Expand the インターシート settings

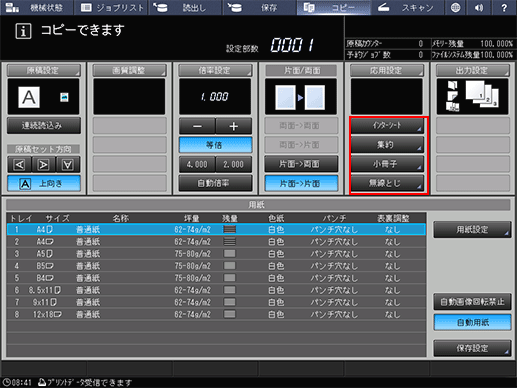tap(387, 126)
